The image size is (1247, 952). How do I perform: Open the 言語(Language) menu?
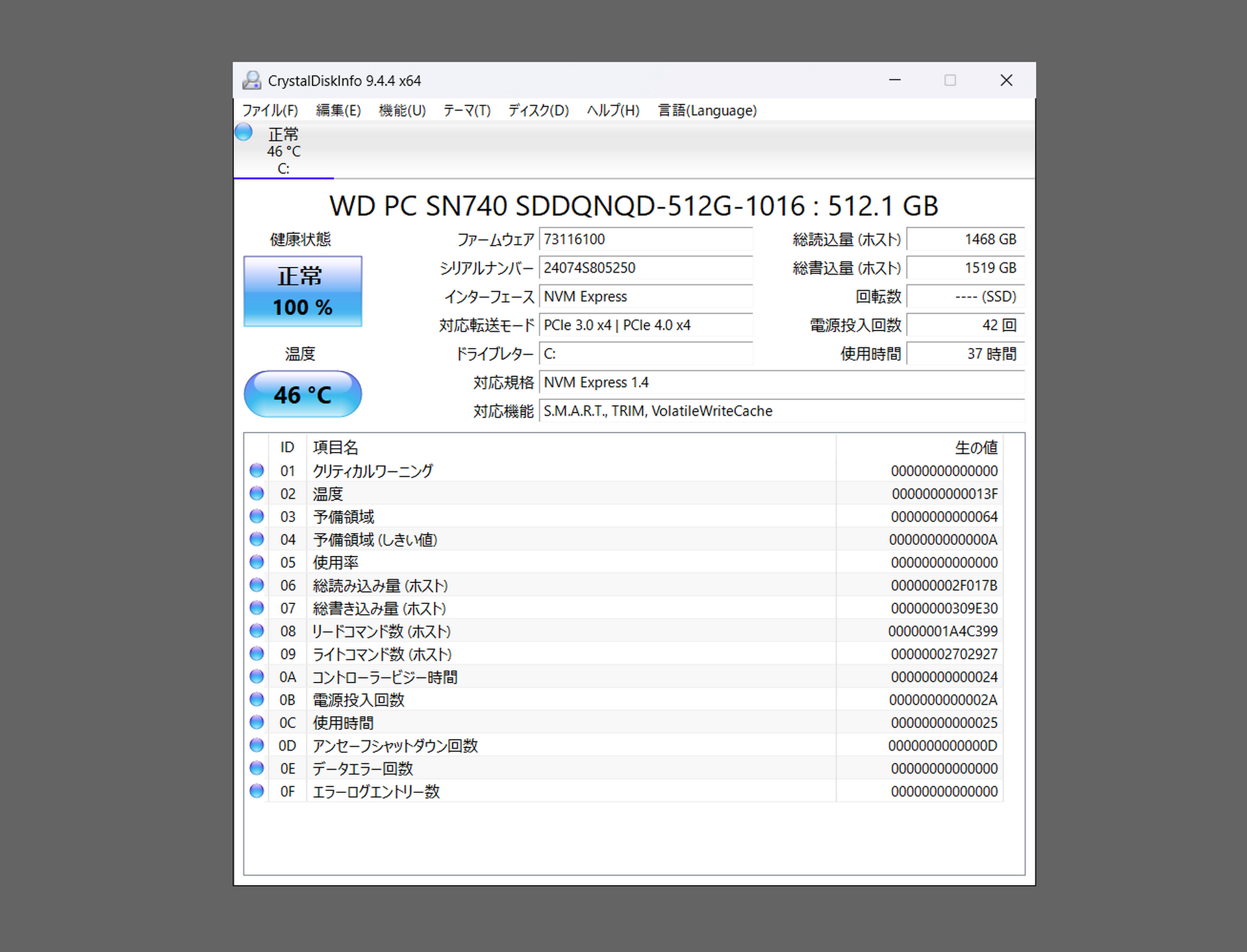coord(707,110)
